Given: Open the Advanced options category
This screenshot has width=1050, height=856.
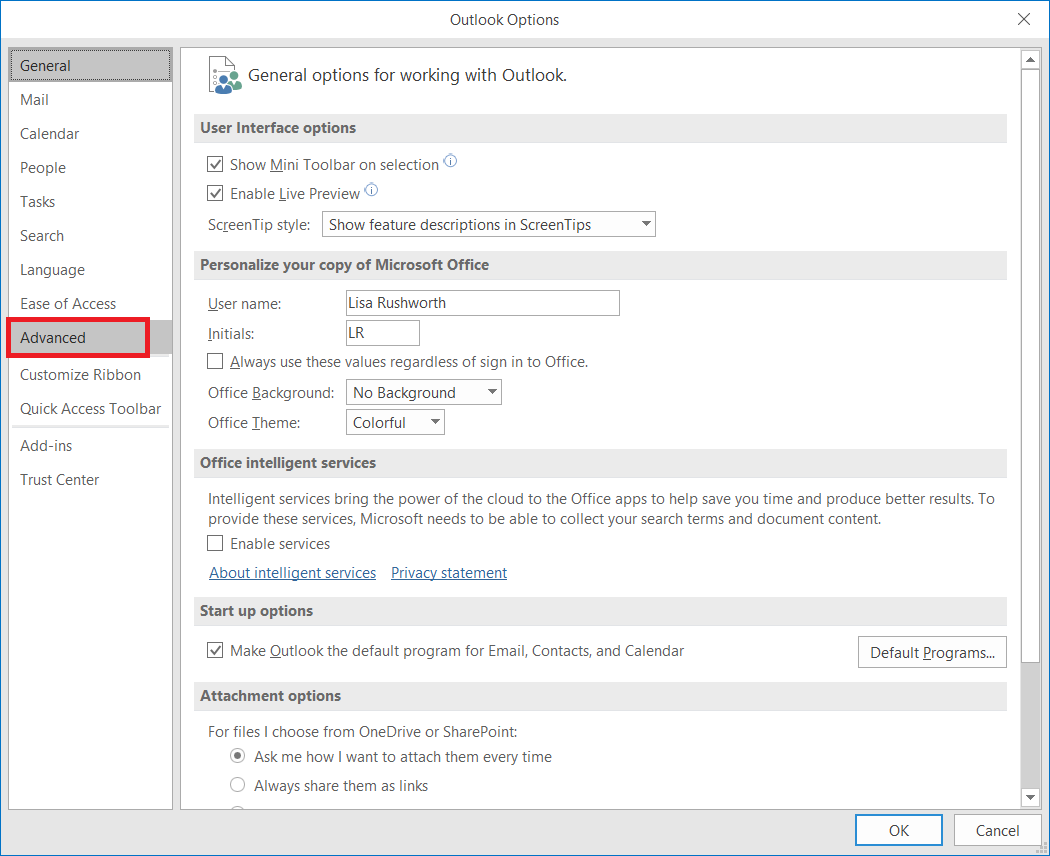Looking at the screenshot, I should click(x=90, y=338).
